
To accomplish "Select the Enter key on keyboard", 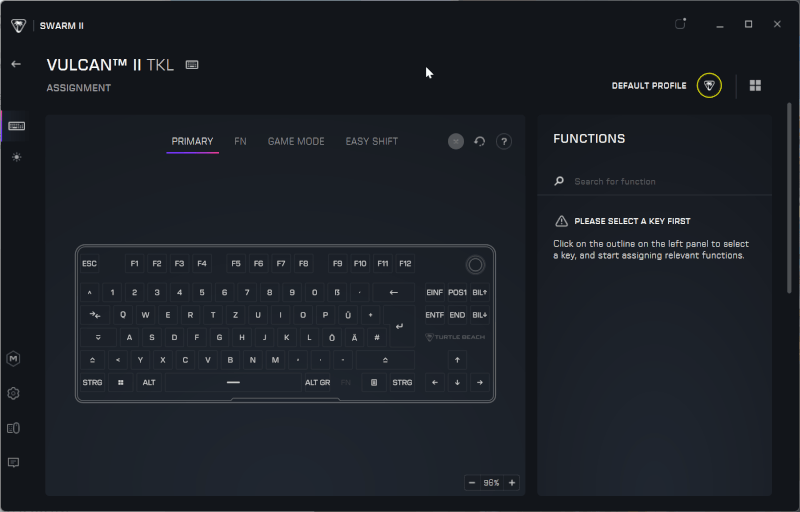I will [399, 326].
